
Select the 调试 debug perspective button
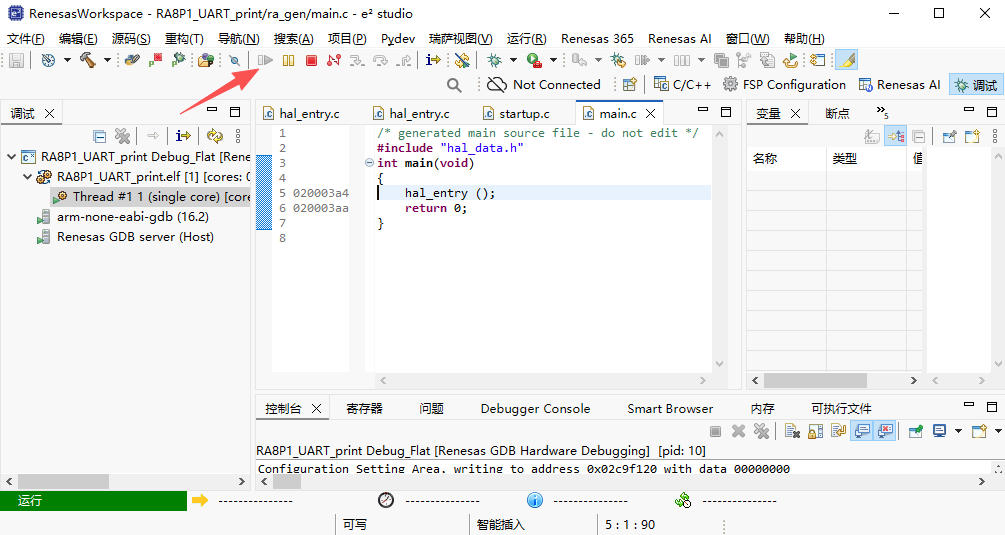coord(976,85)
